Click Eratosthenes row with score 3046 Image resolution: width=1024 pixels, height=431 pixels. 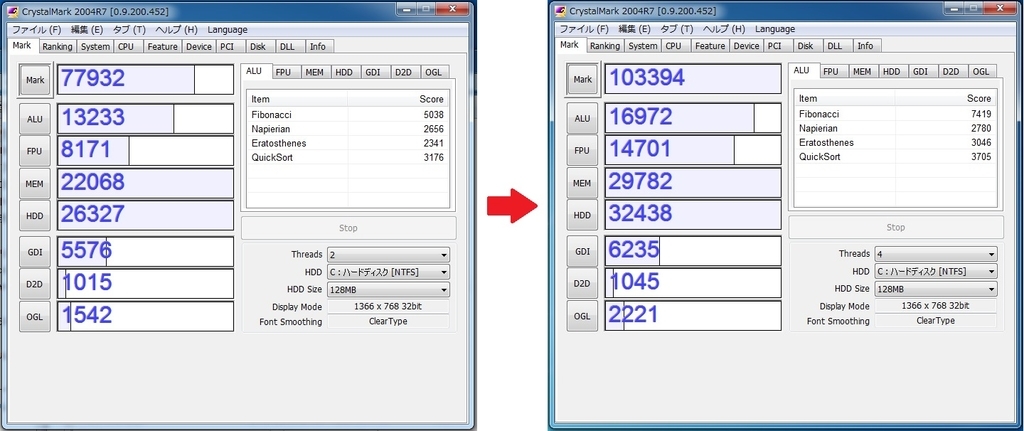pos(895,142)
